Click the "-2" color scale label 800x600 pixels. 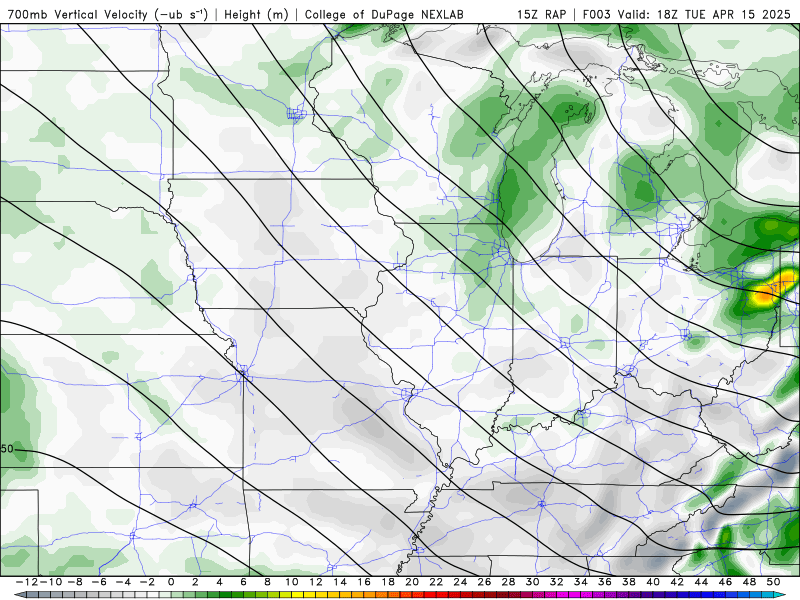[147, 582]
